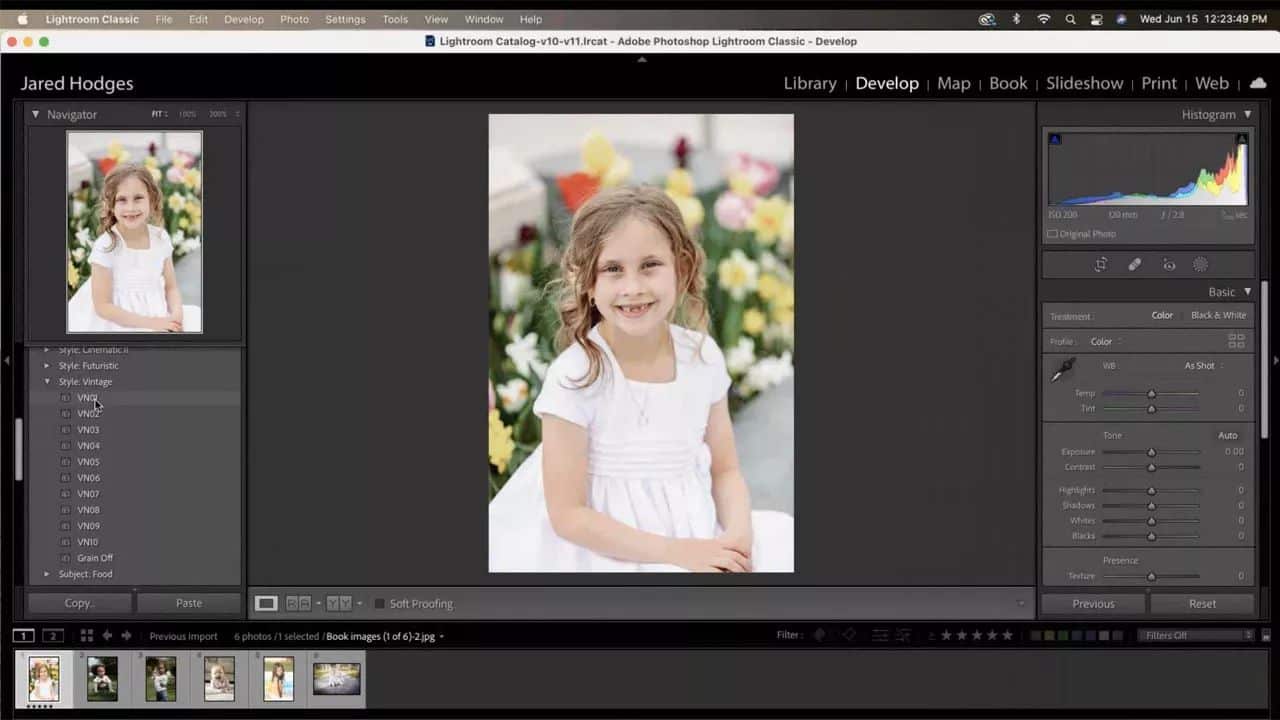
Task: Select the Crop Overlay tool
Action: (x=1101, y=264)
